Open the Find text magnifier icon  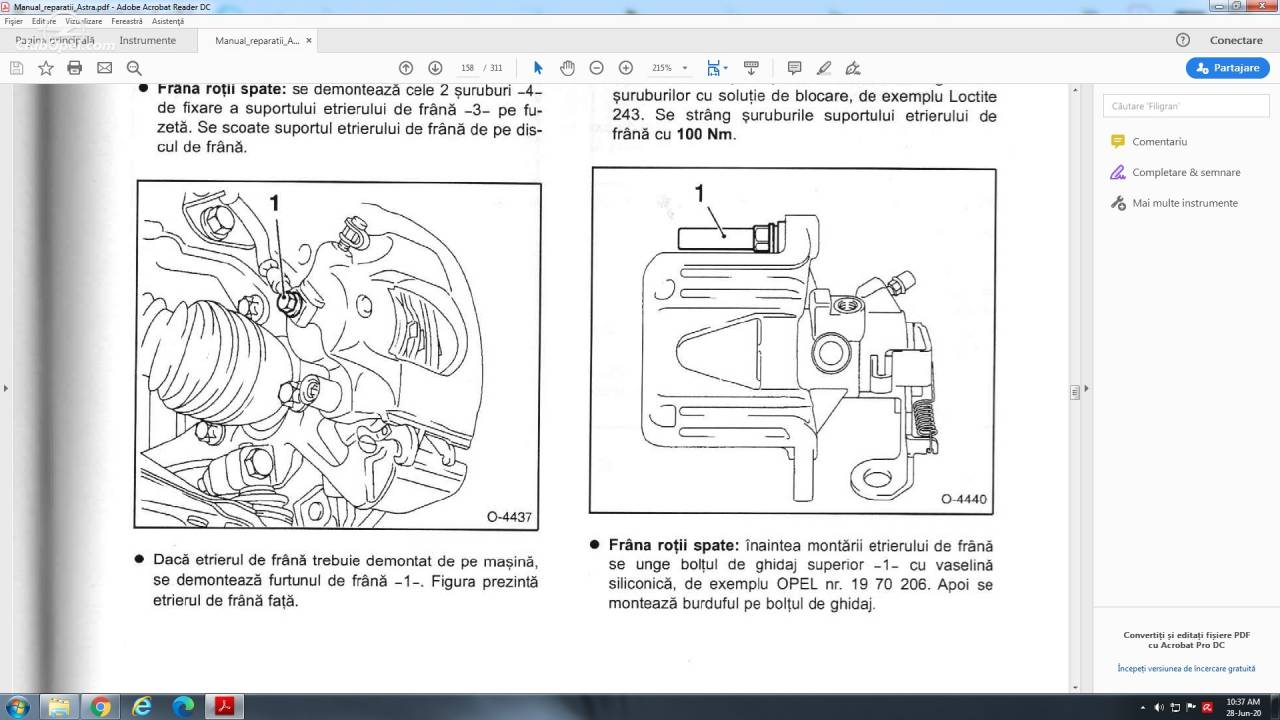pos(134,68)
